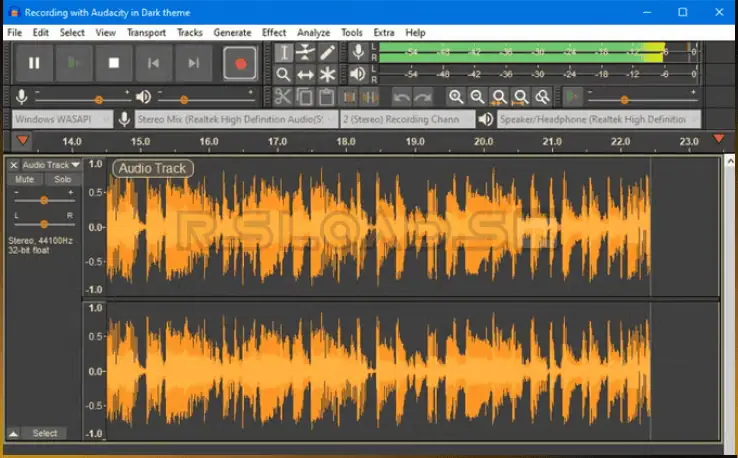Select the Selection (I-beam) tool
The height and width of the screenshot is (458, 738).
[283, 52]
